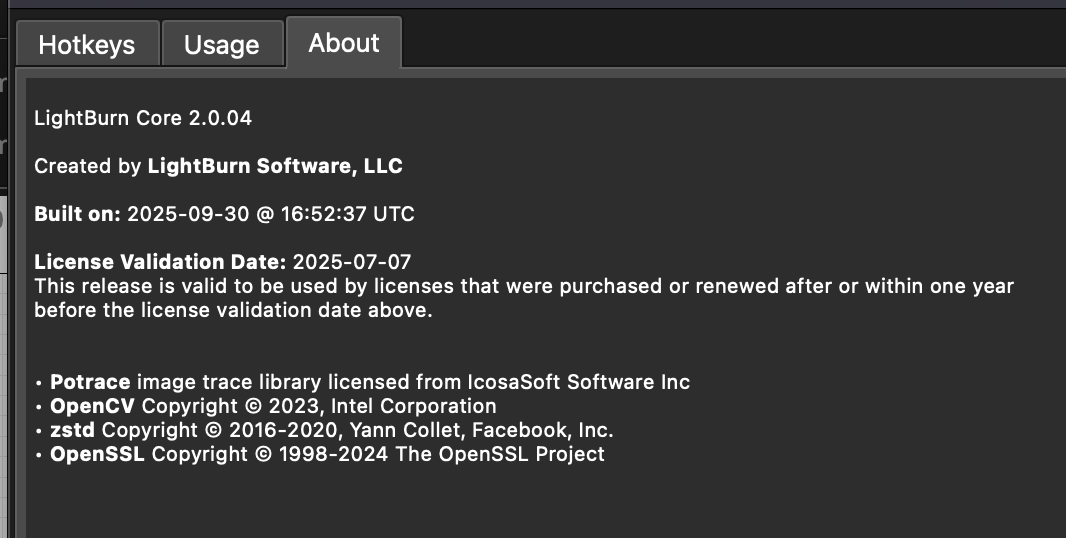Click the "License Validation Date:" label
Viewport: 1066px width, 538px height.
point(161,262)
